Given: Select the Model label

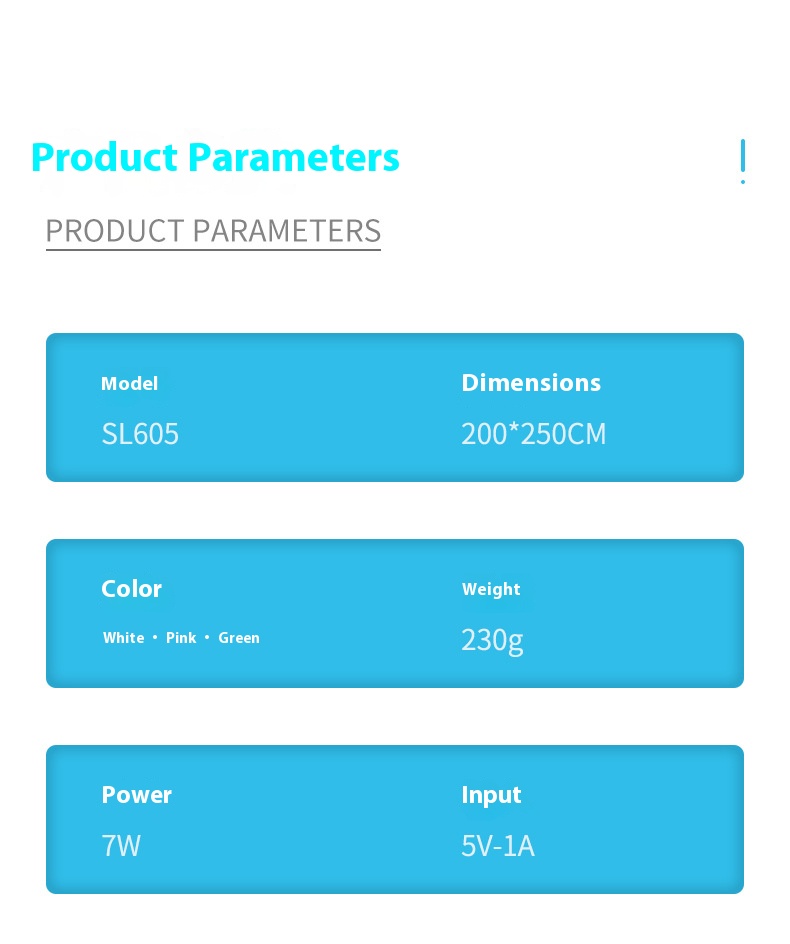Looking at the screenshot, I should (x=129, y=384).
